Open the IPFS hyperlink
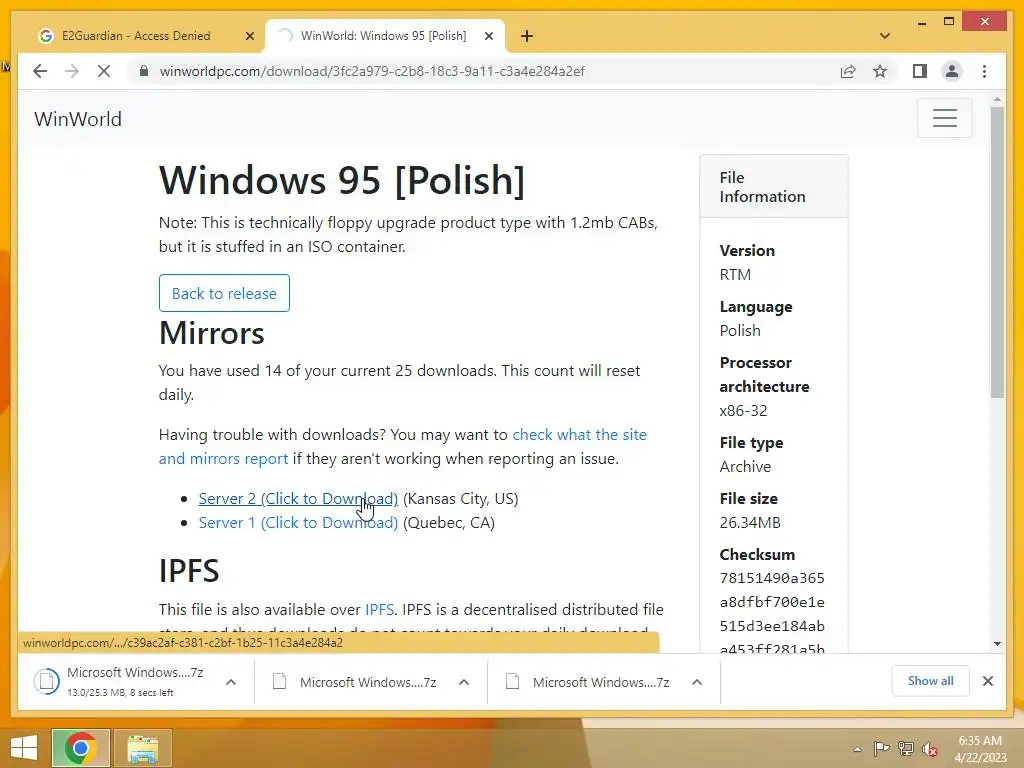This screenshot has height=768, width=1024. [379, 609]
